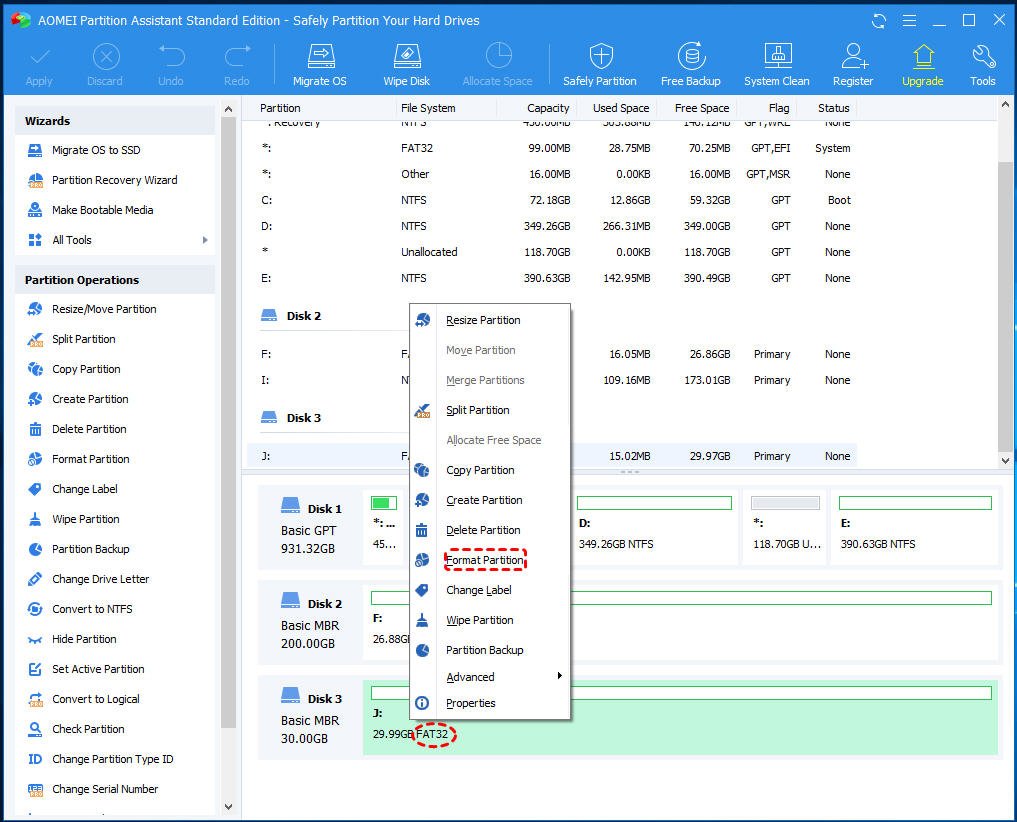
Task: Select the C: NTFS partition row
Action: click(x=552, y=200)
